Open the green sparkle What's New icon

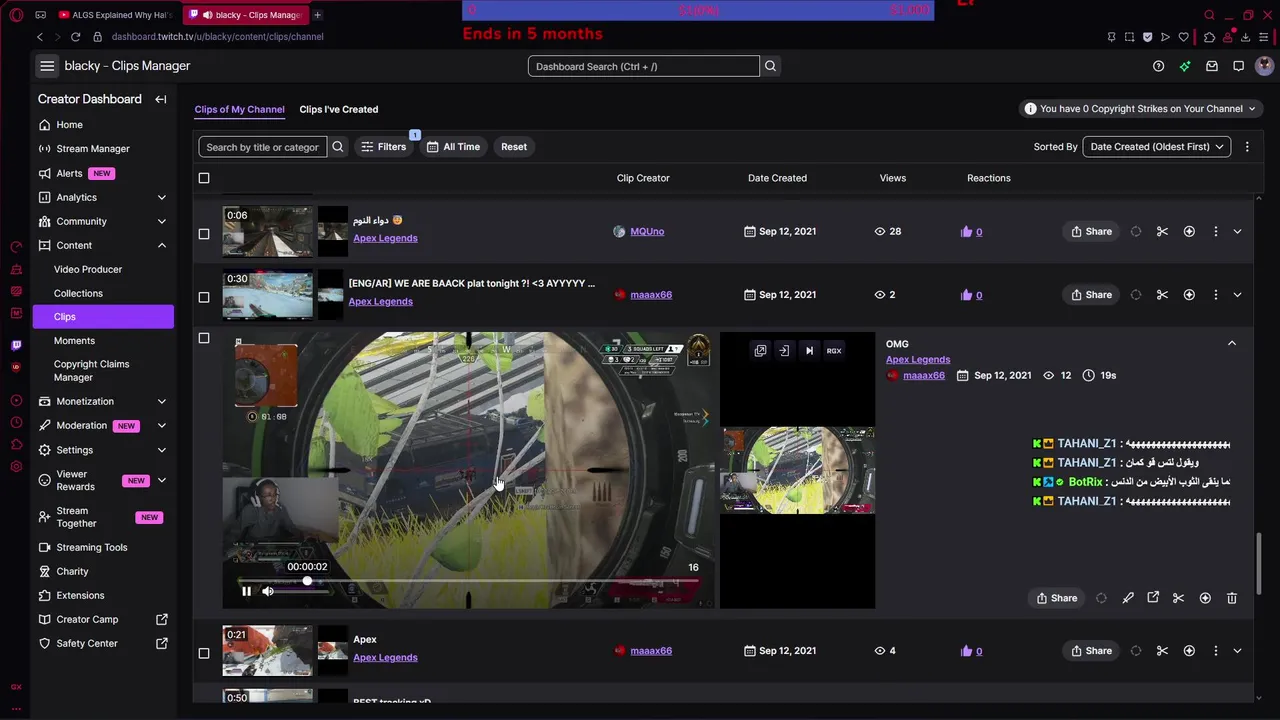coord(1185,66)
